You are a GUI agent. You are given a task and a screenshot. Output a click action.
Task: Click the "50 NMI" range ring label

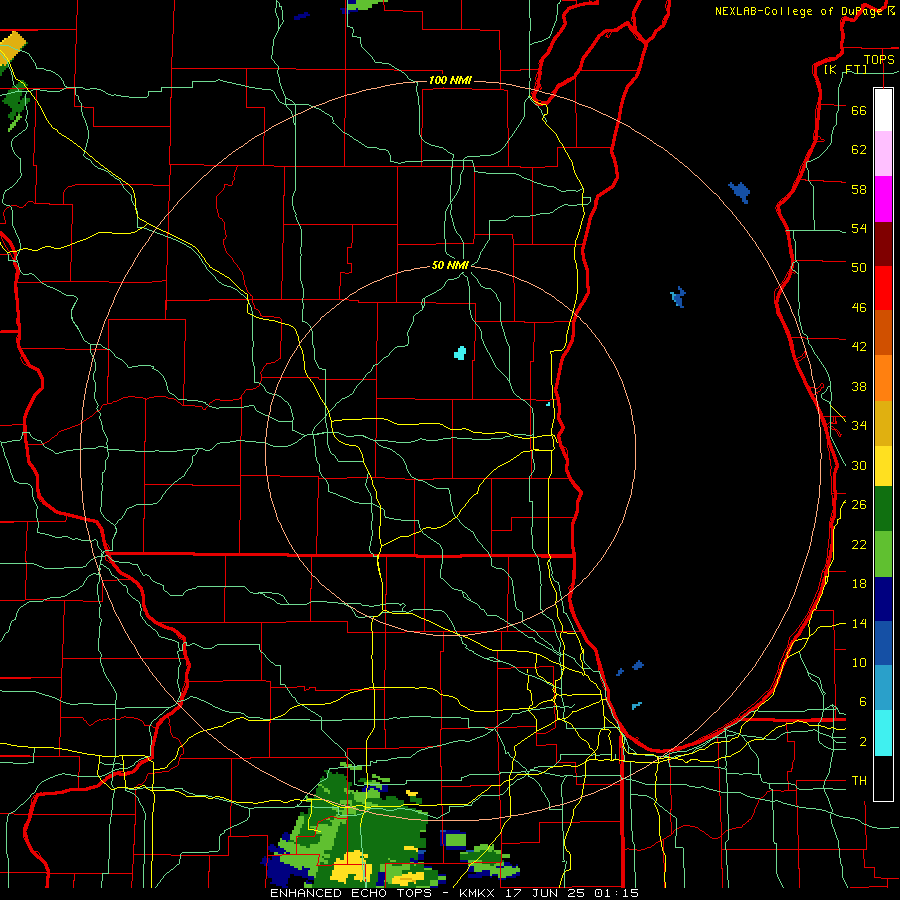pyautogui.click(x=451, y=265)
